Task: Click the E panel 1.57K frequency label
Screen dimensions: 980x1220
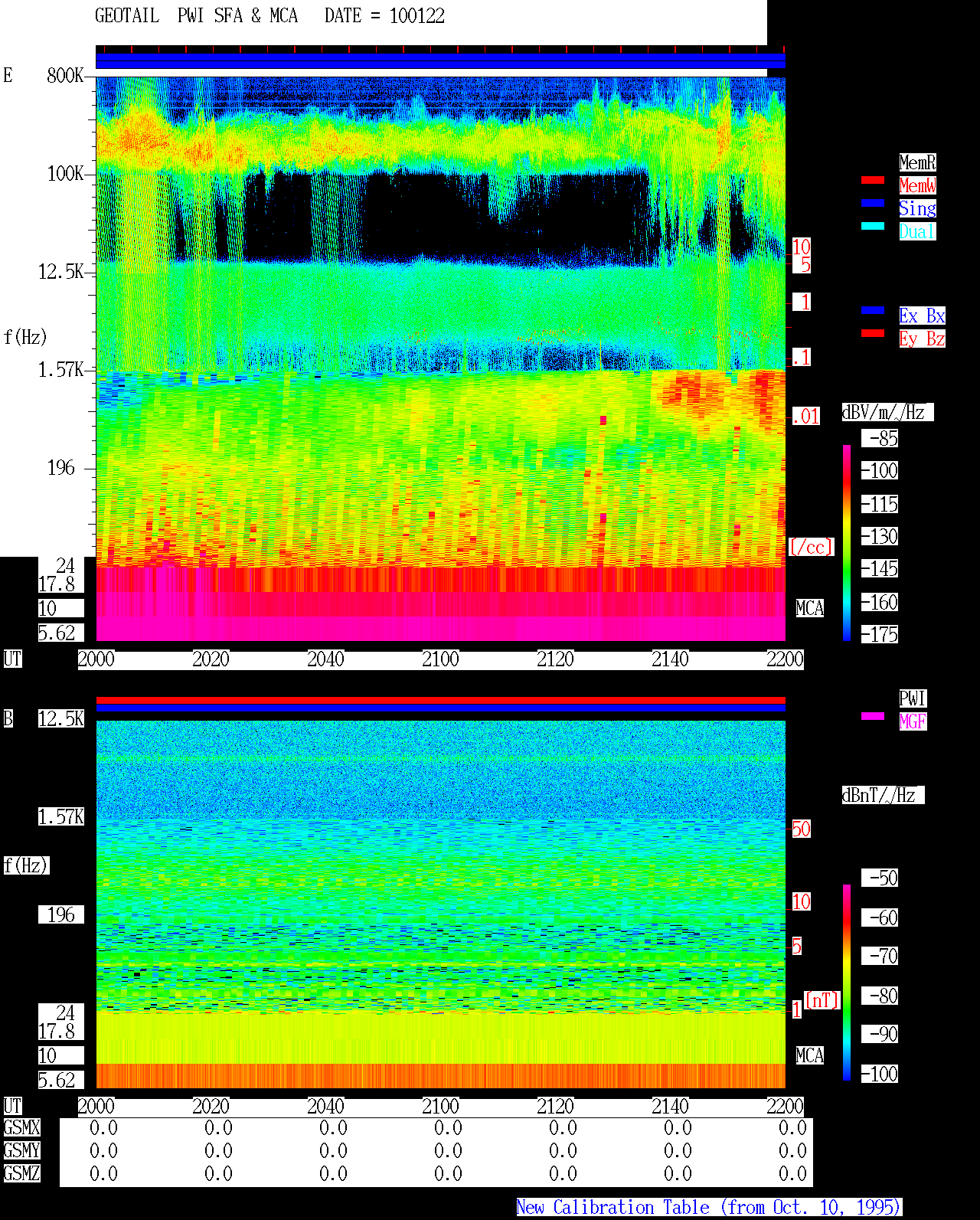Action: (61, 370)
